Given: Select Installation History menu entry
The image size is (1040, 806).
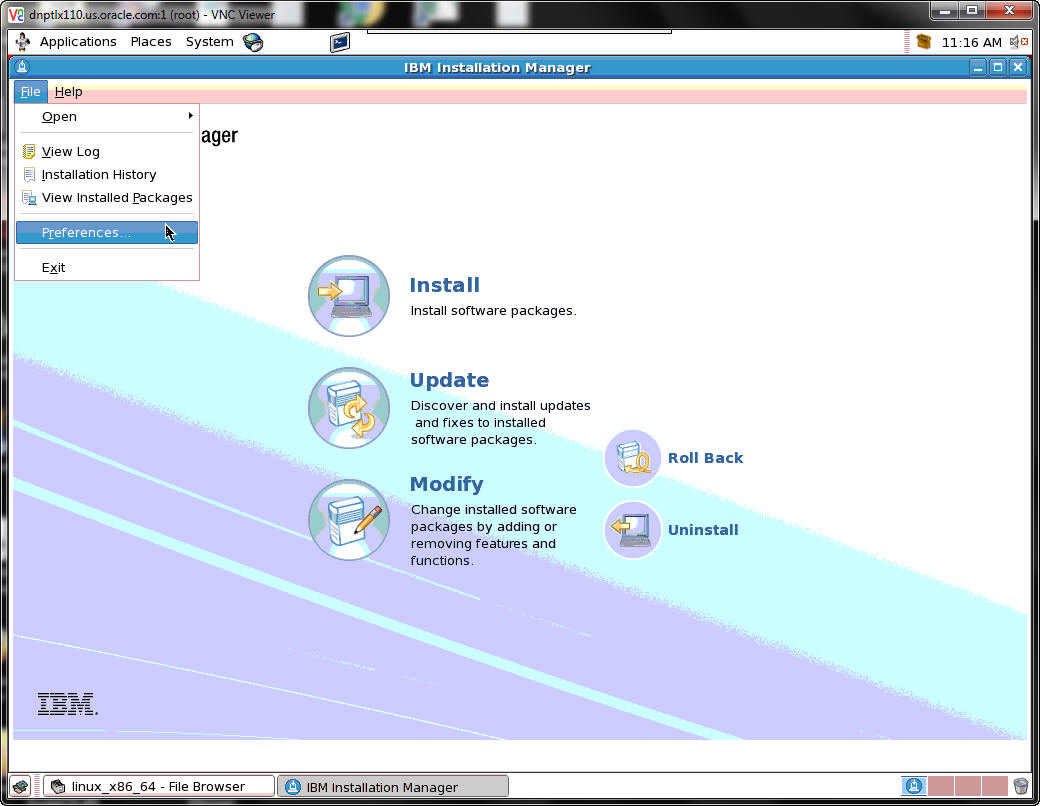Looking at the screenshot, I should coord(107,174).
